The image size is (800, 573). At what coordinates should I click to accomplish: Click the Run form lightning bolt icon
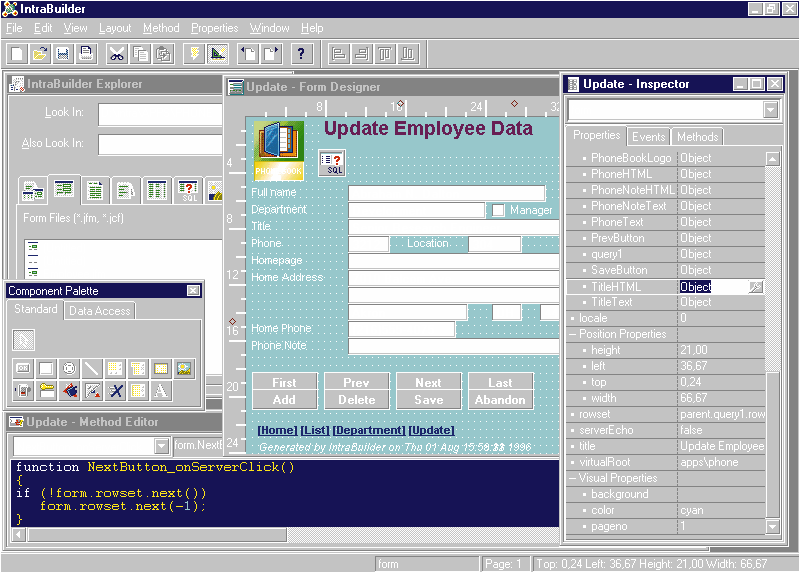click(x=194, y=54)
